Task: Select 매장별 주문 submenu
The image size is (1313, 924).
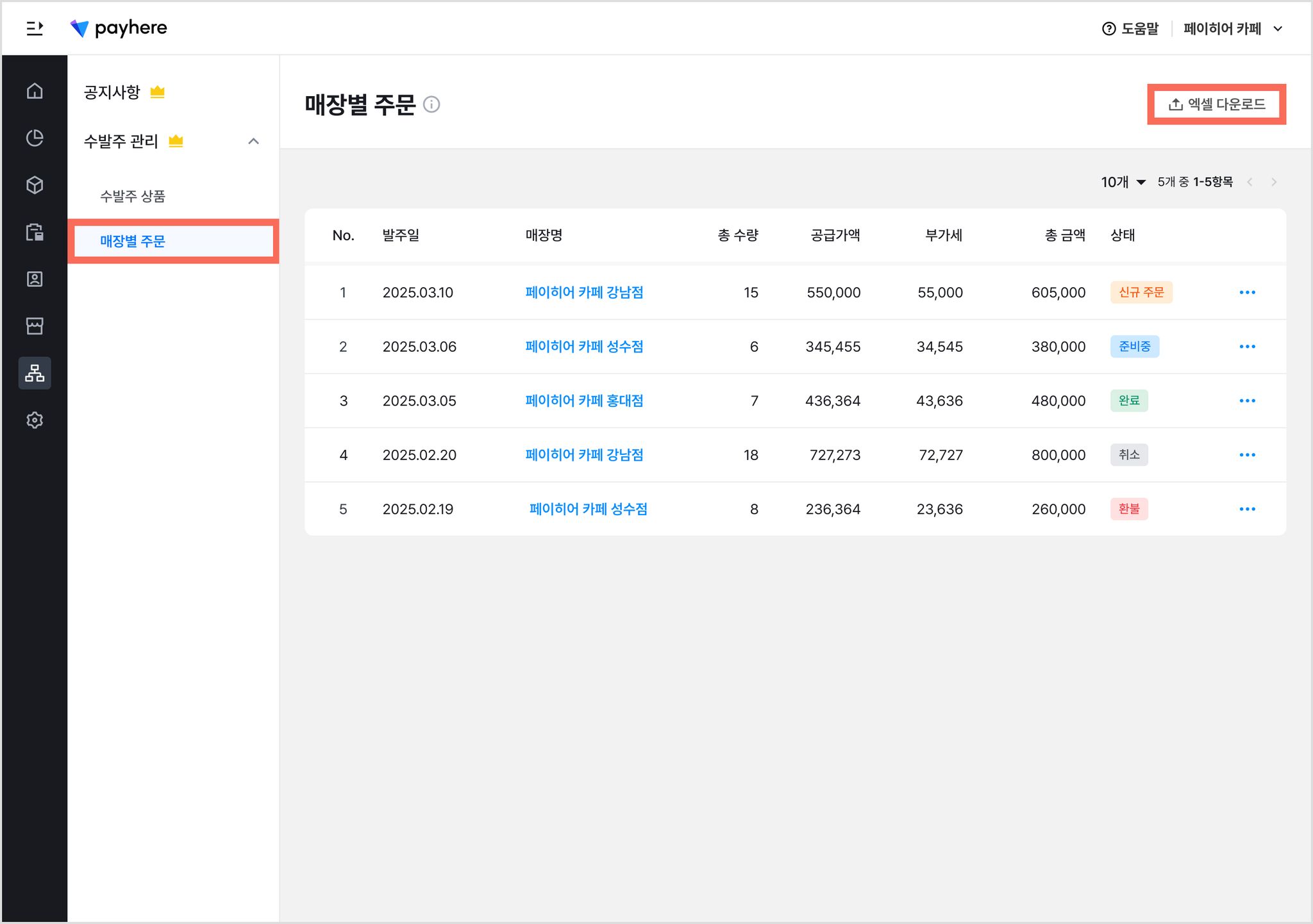Action: 173,242
